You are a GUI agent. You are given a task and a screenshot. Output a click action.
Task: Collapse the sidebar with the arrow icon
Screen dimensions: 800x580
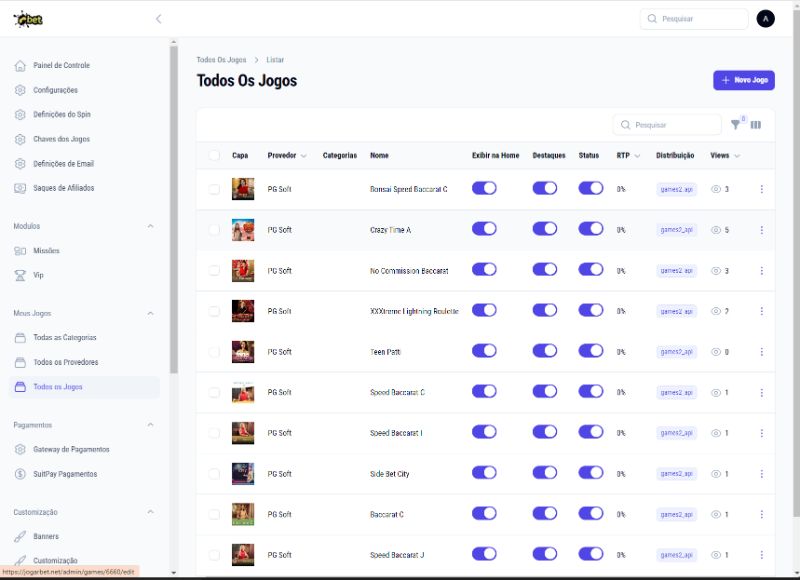(x=158, y=19)
